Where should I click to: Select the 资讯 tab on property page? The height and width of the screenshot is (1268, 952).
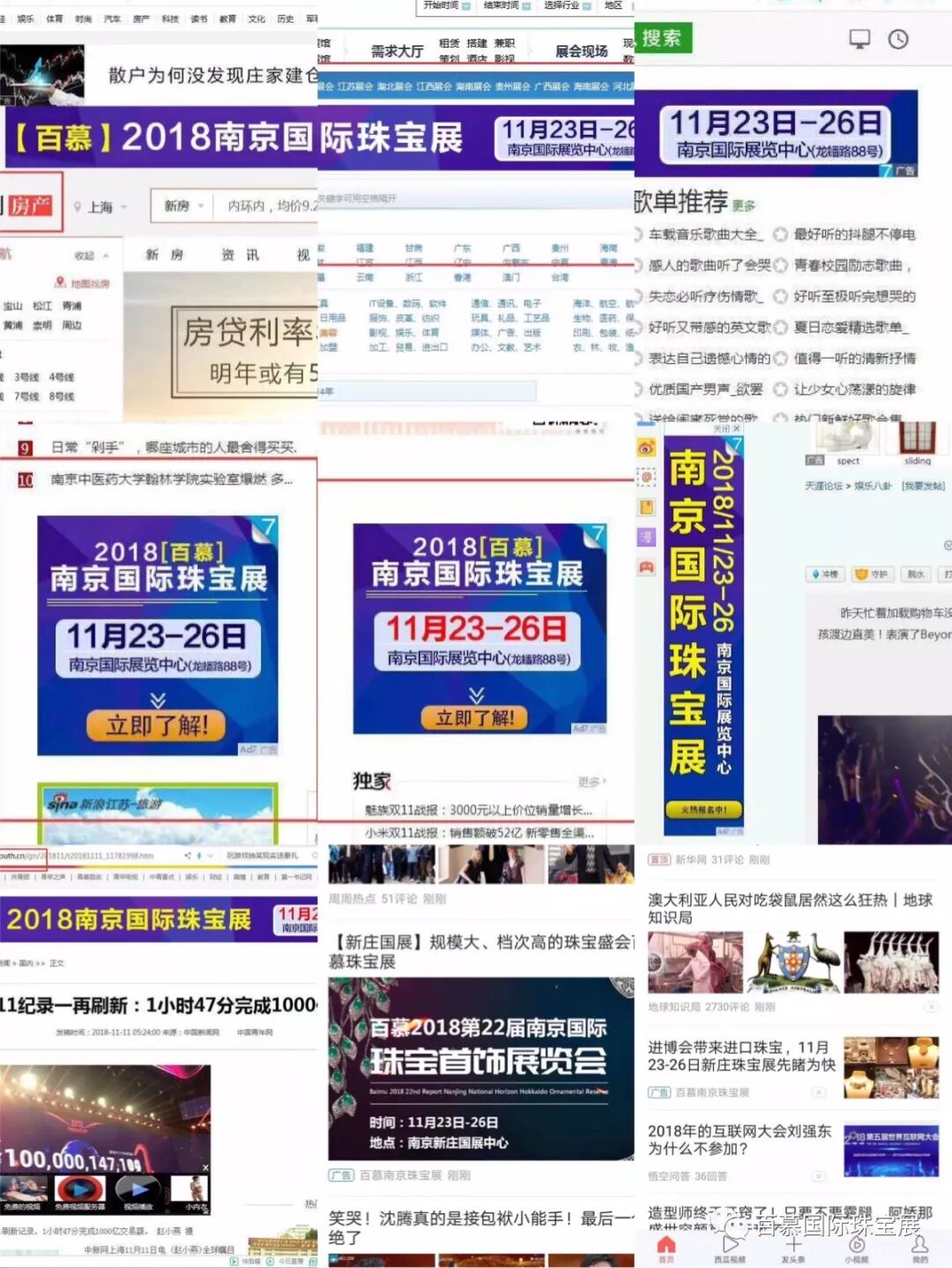coord(240,255)
